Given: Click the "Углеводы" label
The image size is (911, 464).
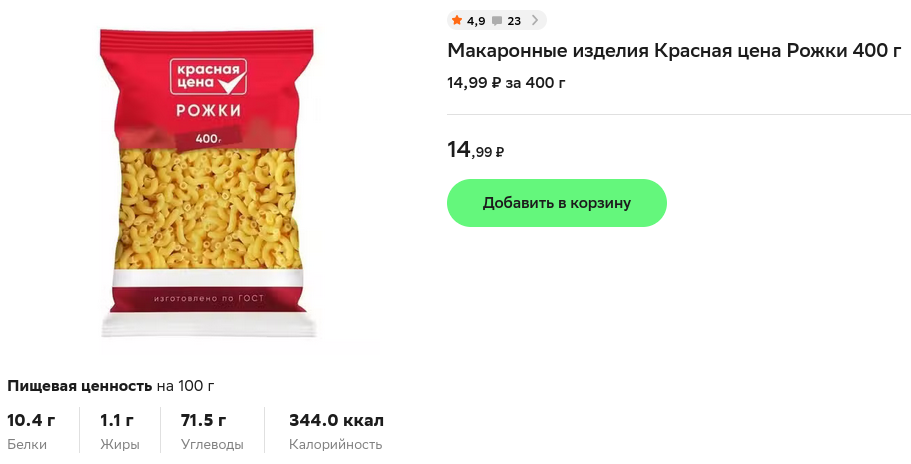Looking at the screenshot, I should 212,445.
